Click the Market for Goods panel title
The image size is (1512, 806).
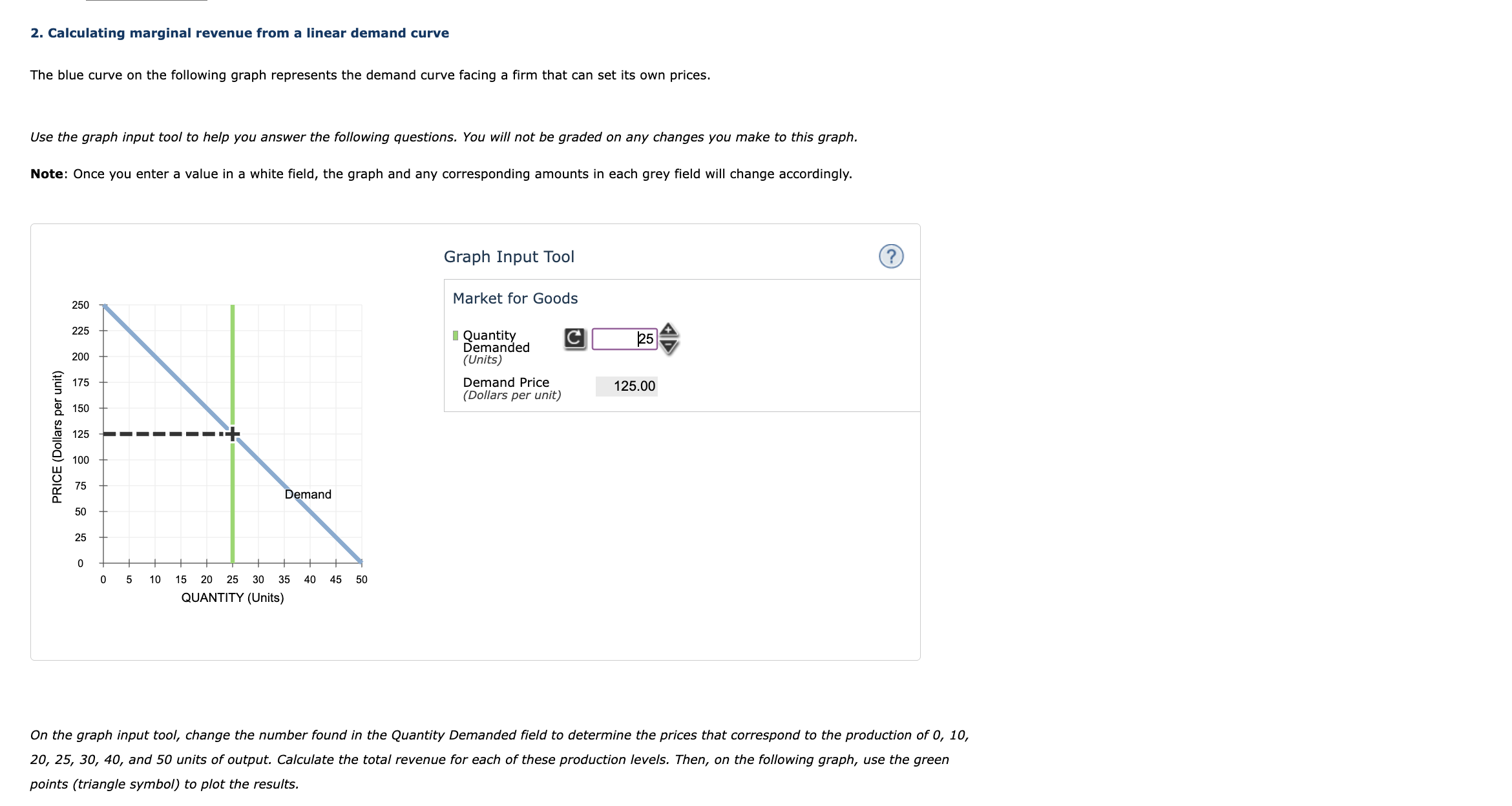click(x=515, y=298)
